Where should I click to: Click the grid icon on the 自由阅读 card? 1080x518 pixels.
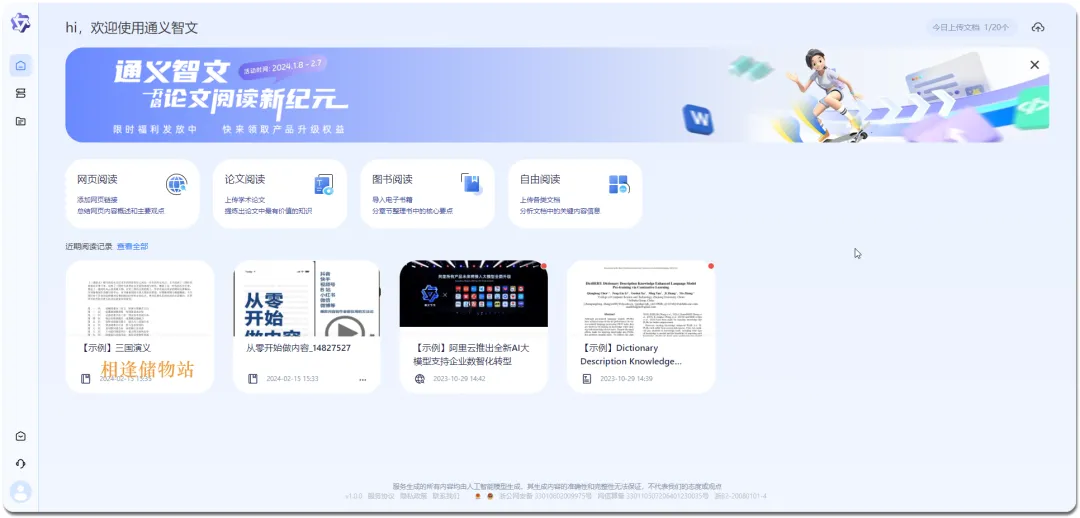[619, 184]
